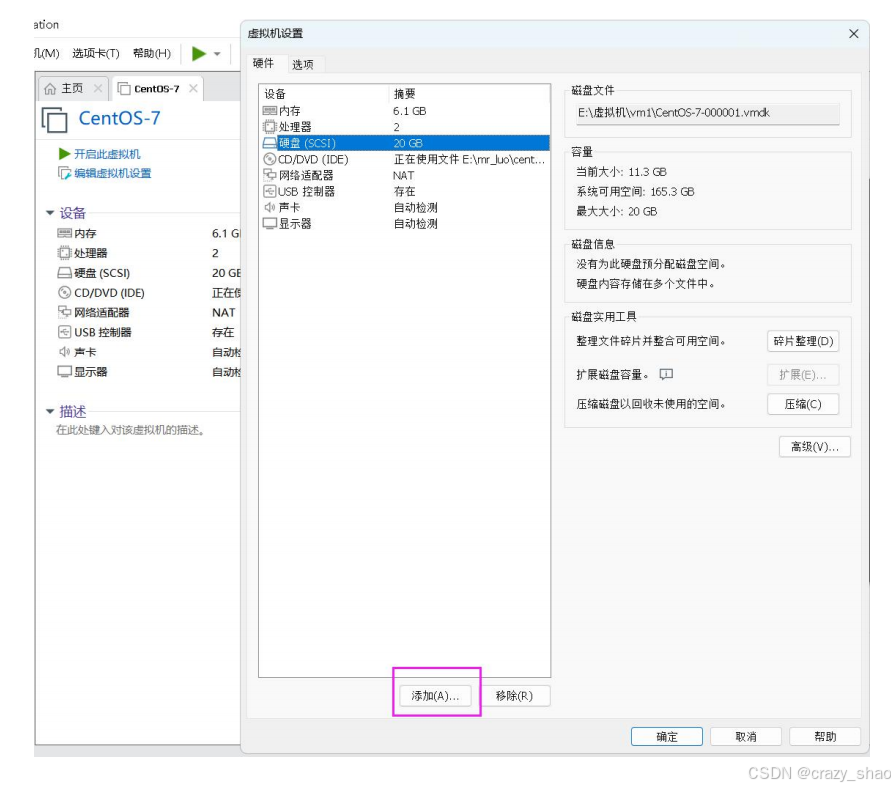The width and height of the screenshot is (895, 788).
Task: Switch to the 硬件 tab in settings dialog
Action: point(263,63)
